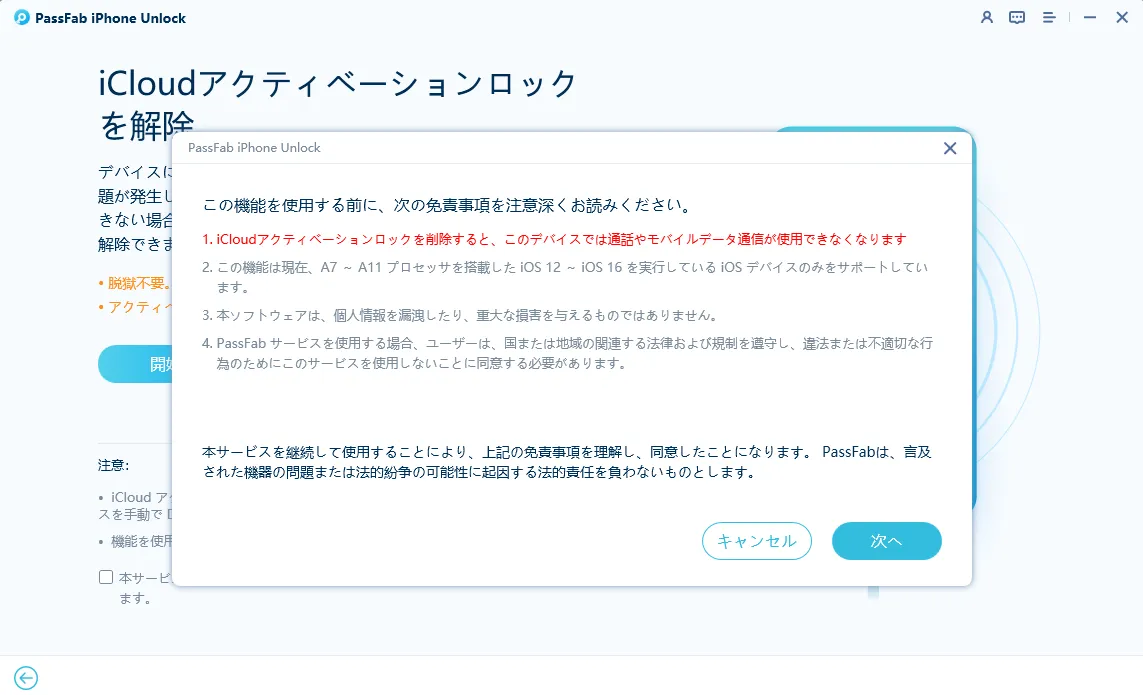Close the PassFab main window
The image size is (1143, 695).
(x=1122, y=18)
